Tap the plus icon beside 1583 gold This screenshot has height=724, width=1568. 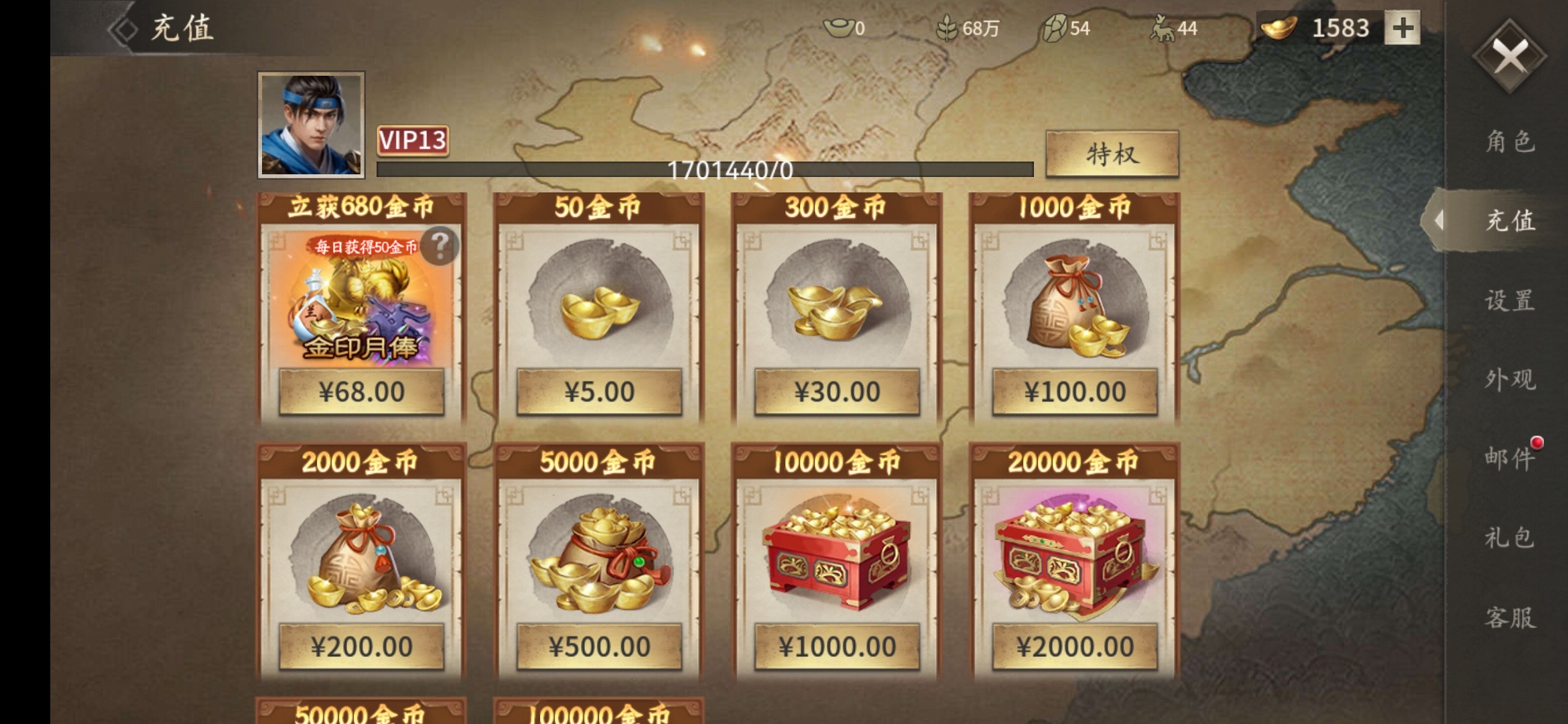tap(1402, 28)
